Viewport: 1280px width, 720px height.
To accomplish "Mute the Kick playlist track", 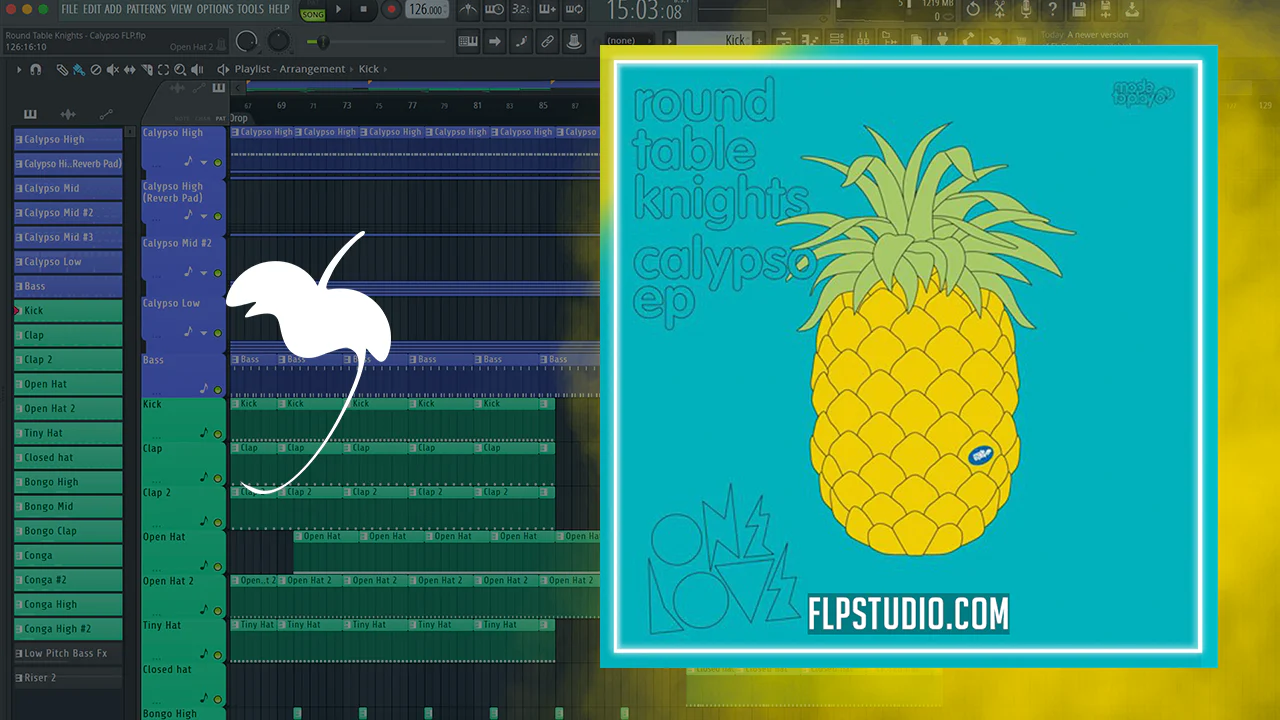I will pyautogui.click(x=218, y=434).
